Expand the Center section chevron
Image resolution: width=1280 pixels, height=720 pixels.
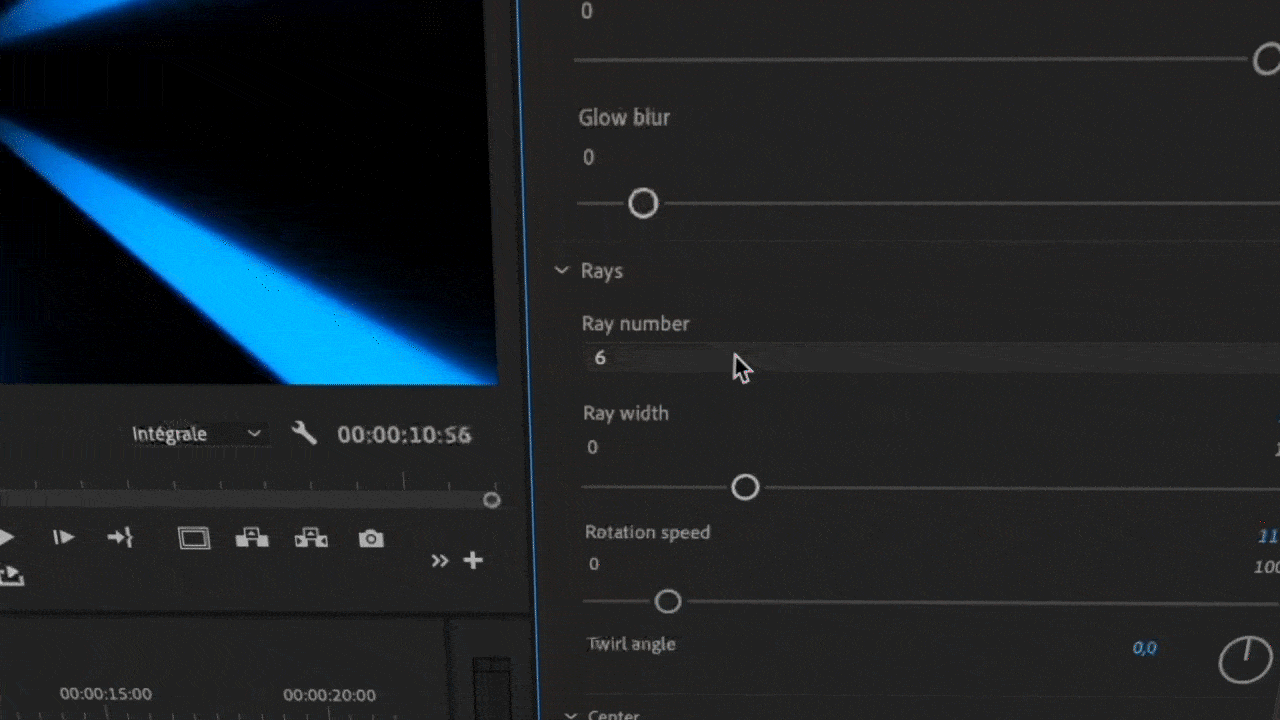pos(571,715)
